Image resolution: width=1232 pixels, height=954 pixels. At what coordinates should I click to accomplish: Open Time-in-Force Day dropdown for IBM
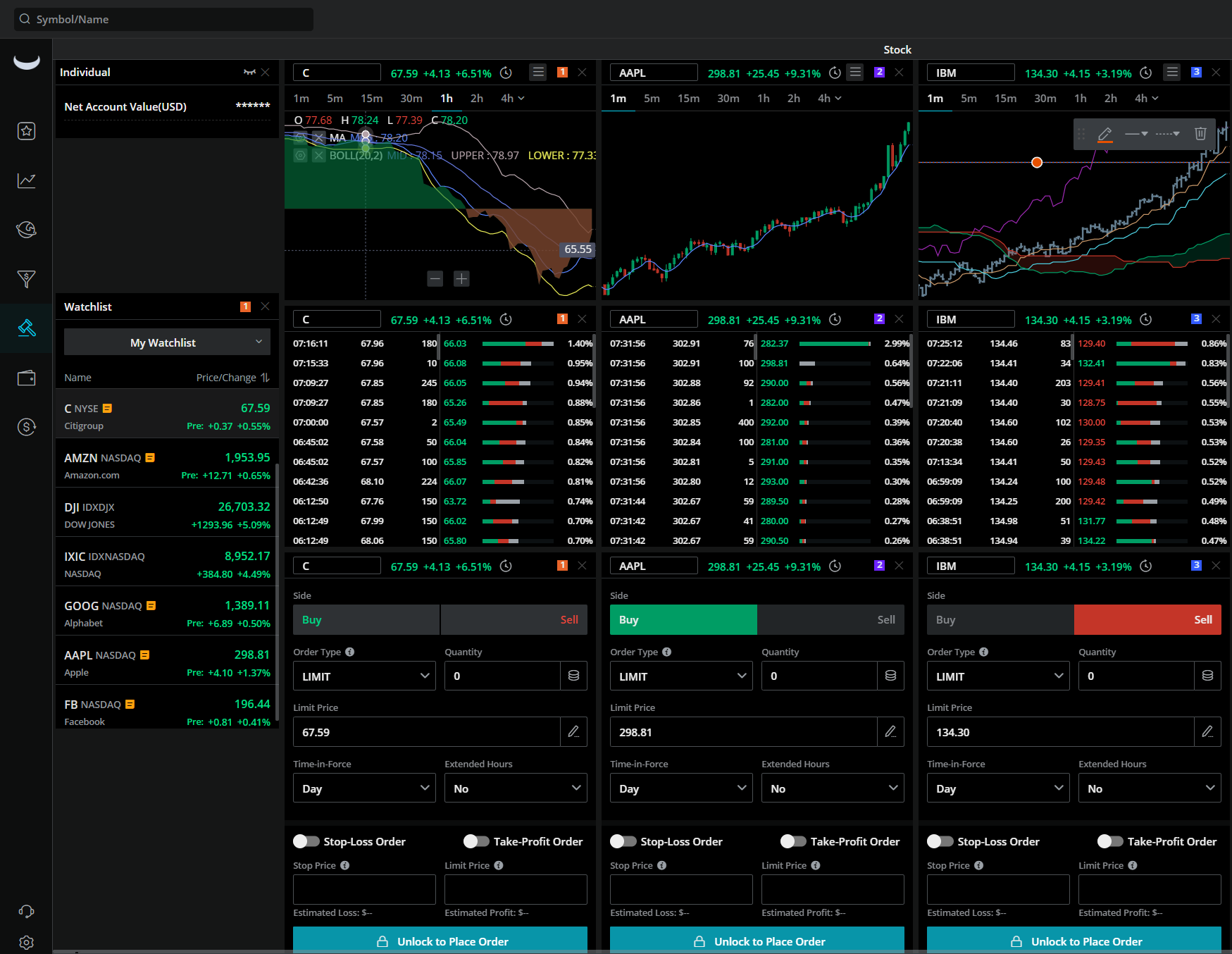[x=998, y=788]
